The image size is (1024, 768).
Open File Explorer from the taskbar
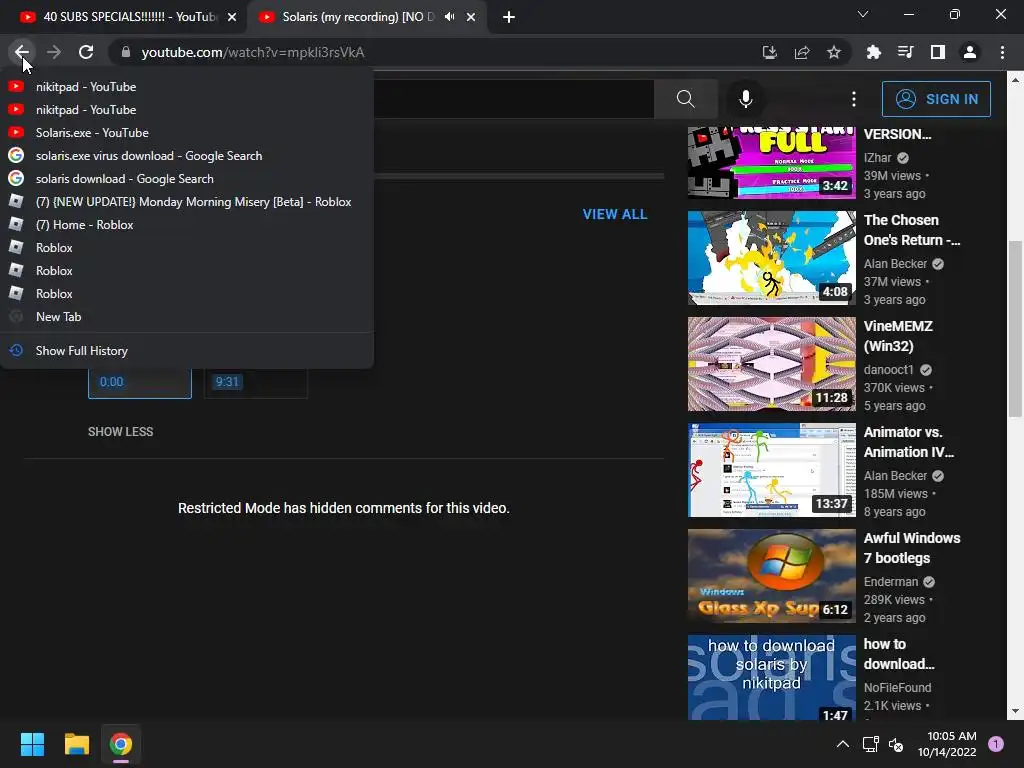pyautogui.click(x=76, y=744)
